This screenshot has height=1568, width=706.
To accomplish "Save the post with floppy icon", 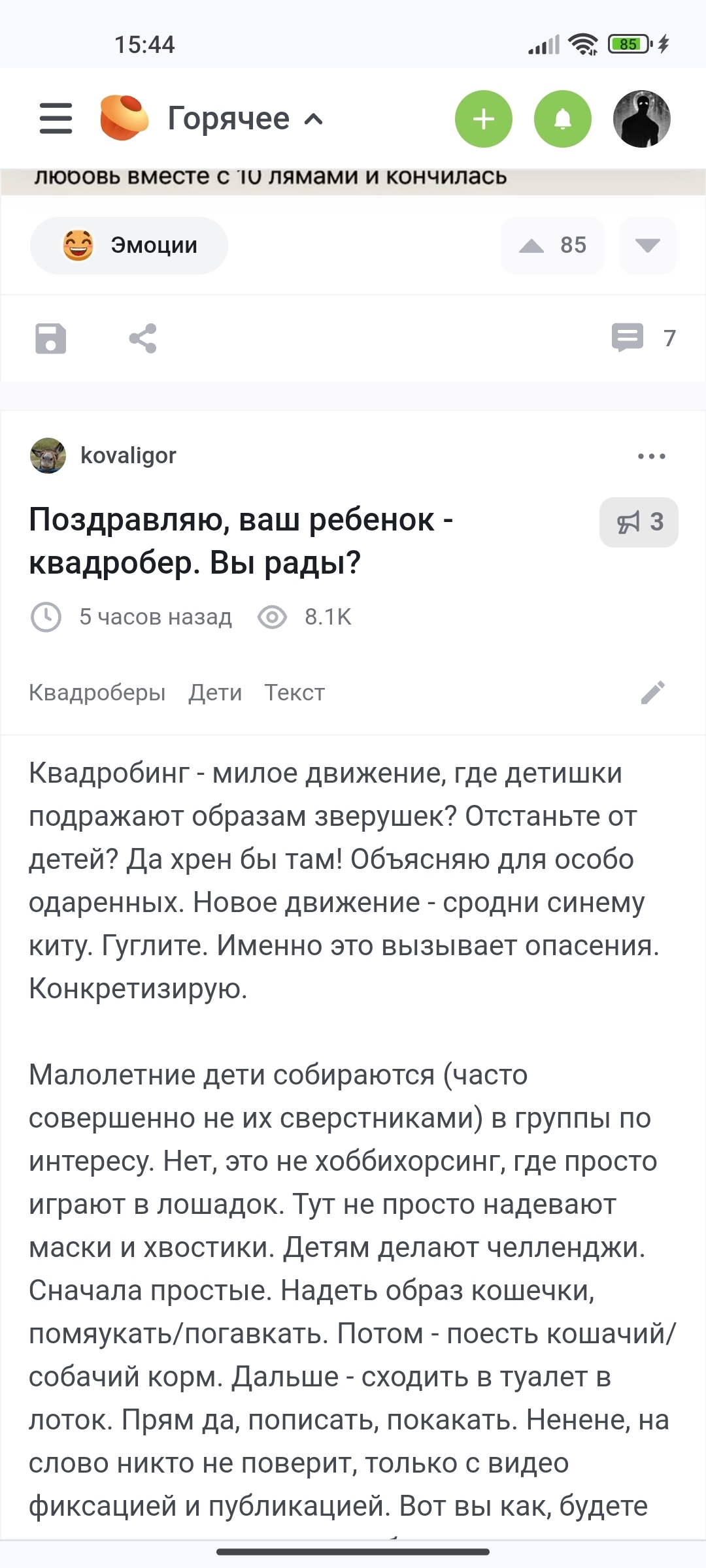I will [50, 338].
